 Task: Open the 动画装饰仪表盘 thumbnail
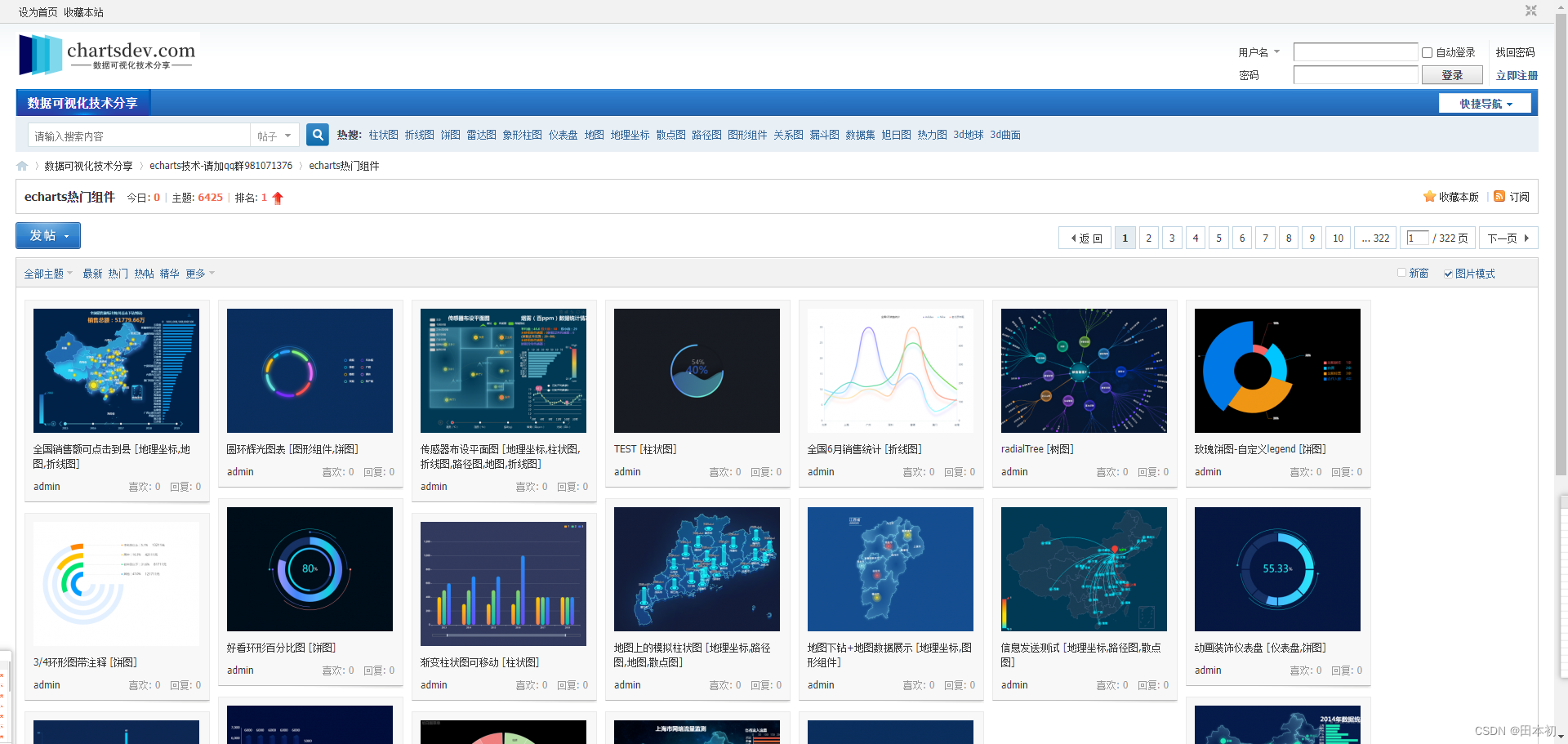click(1277, 569)
